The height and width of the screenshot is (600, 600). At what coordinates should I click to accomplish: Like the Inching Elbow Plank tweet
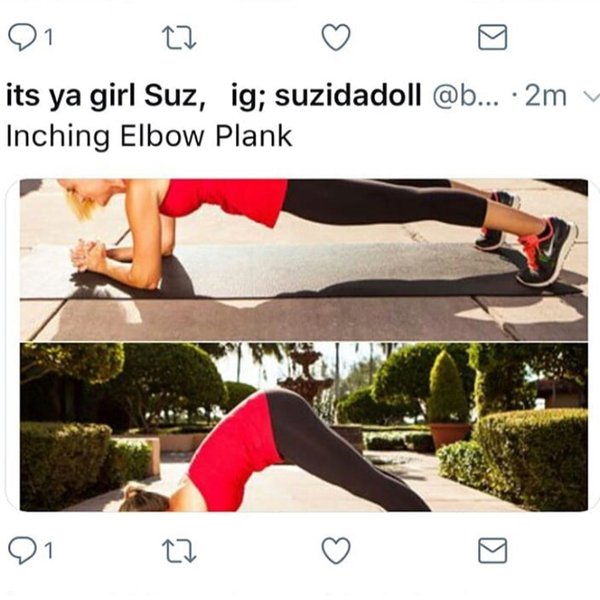[336, 551]
